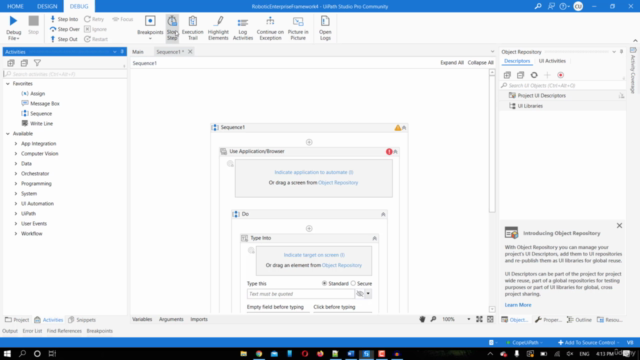
Task: Toggle Picture in Picture
Action: point(298,28)
